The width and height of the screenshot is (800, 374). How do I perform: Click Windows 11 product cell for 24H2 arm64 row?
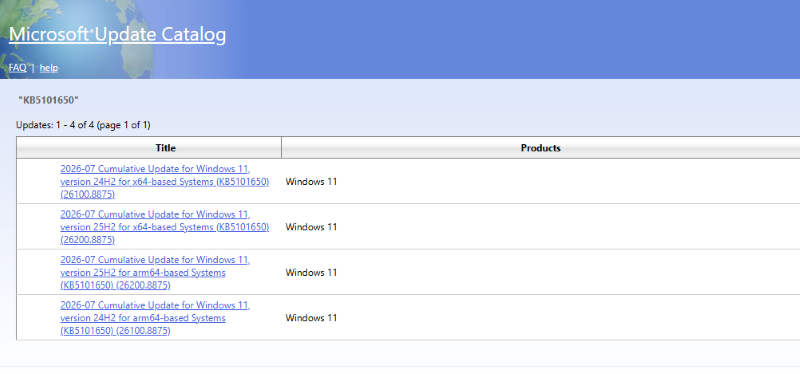click(311, 318)
